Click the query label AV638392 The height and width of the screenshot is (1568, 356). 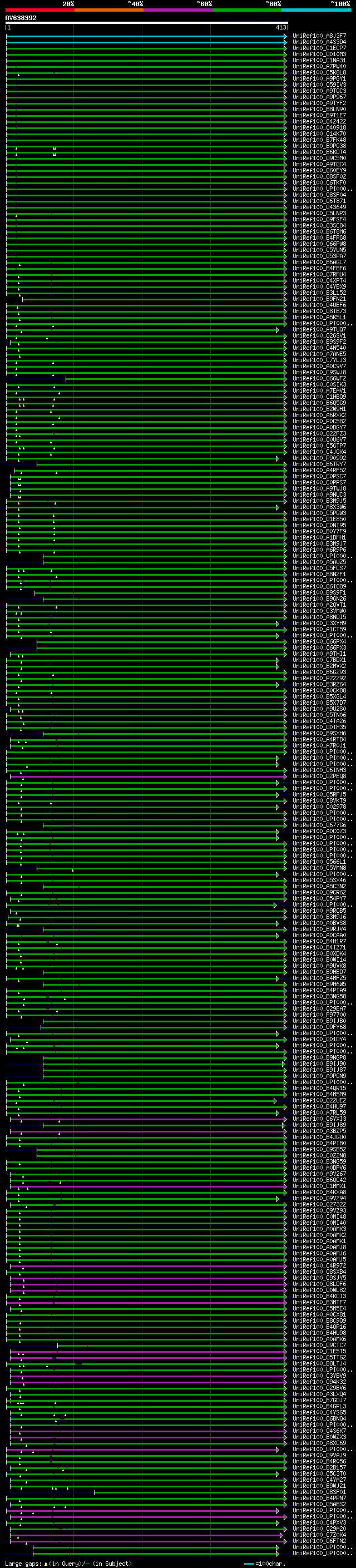(x=21, y=18)
